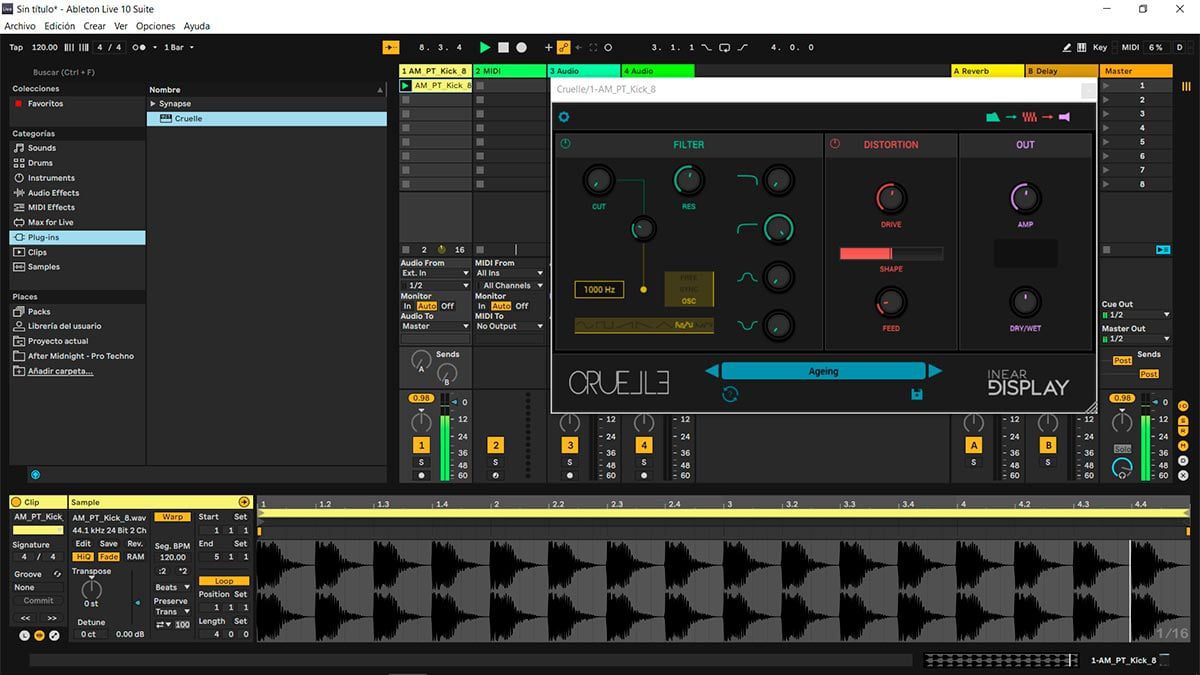Toggle track 1 activator button

421,446
